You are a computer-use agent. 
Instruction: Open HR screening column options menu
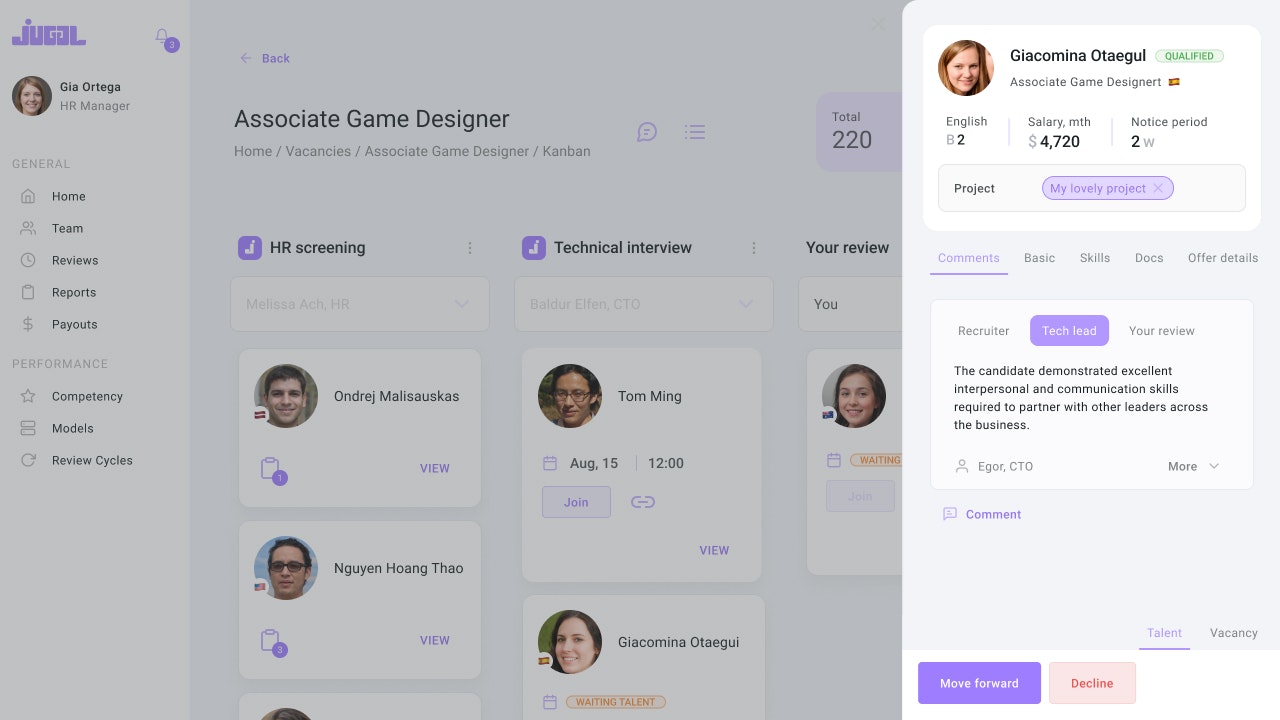coord(470,248)
